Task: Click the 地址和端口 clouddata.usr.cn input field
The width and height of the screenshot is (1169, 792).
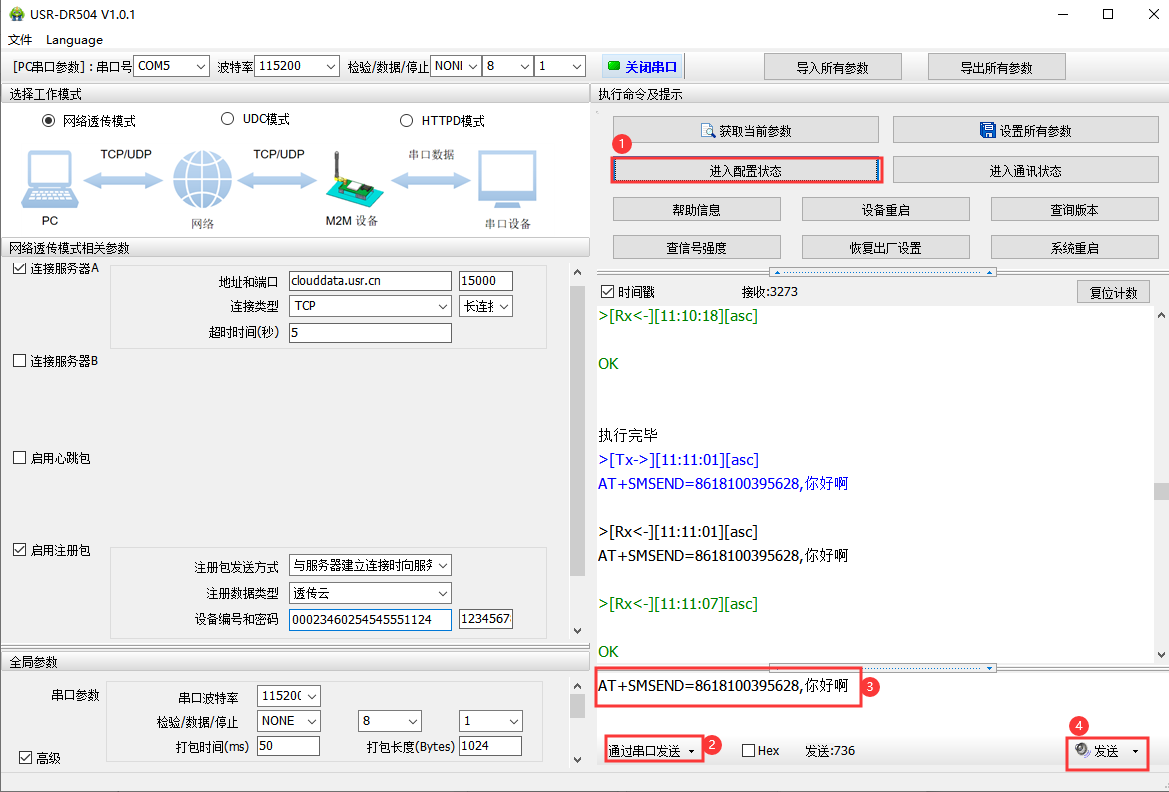Action: 369,281
